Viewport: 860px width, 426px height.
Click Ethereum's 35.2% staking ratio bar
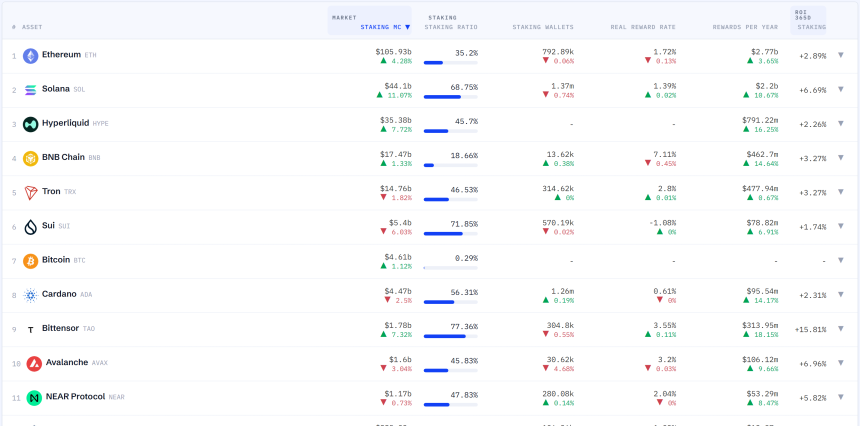coord(450,63)
